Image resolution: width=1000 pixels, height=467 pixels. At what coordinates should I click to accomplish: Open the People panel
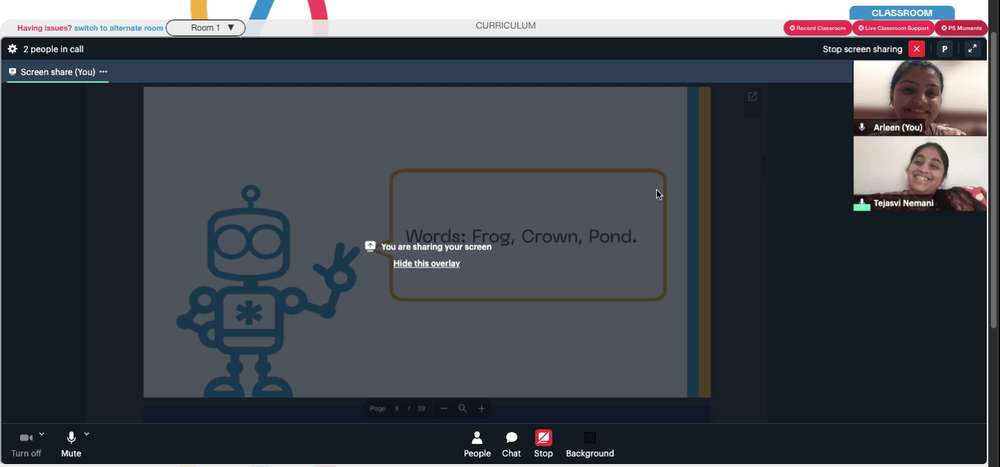[x=477, y=445]
